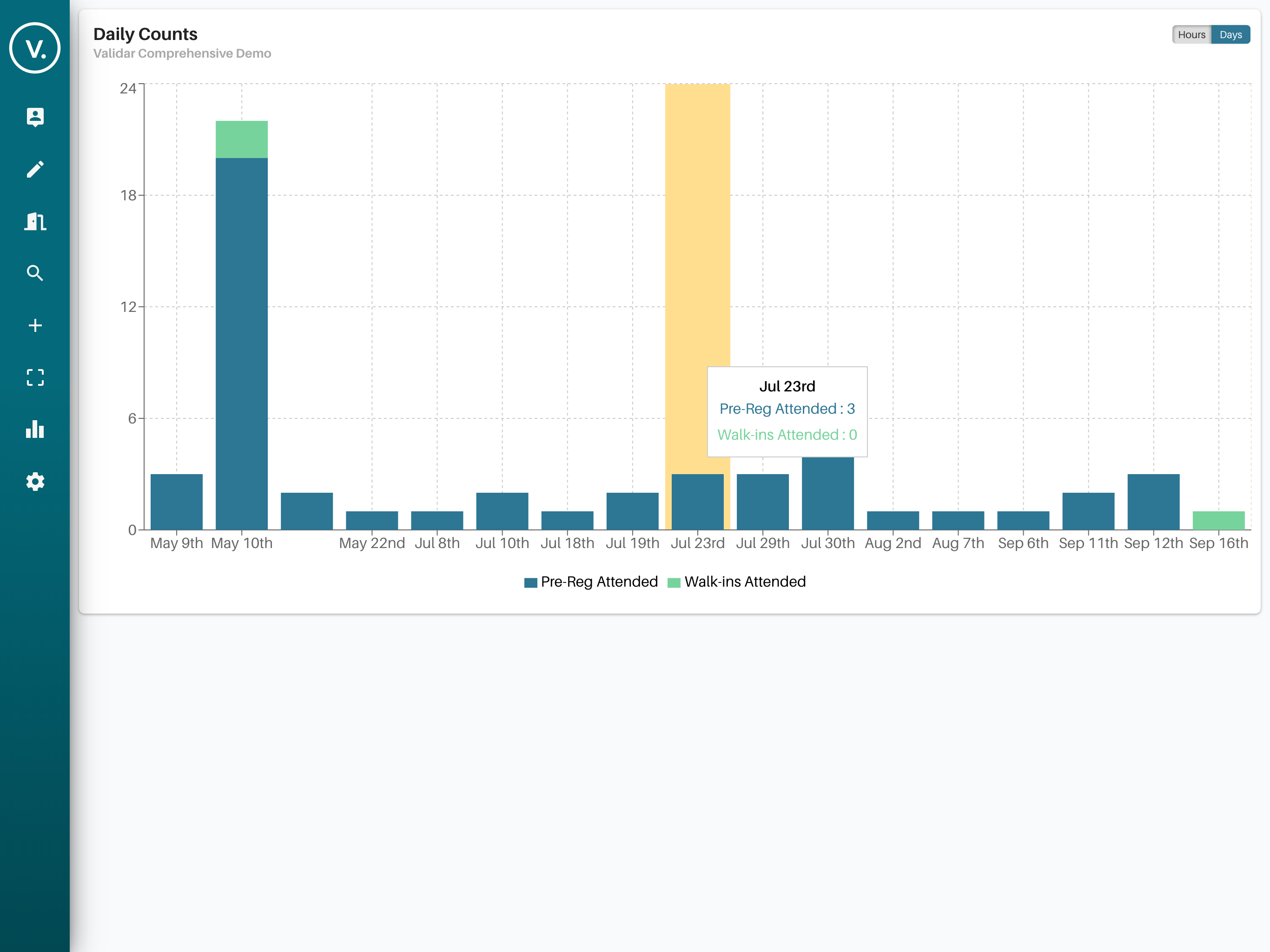
Task: Click the 'Sep 16th' axis label
Action: pyautogui.click(x=1218, y=543)
